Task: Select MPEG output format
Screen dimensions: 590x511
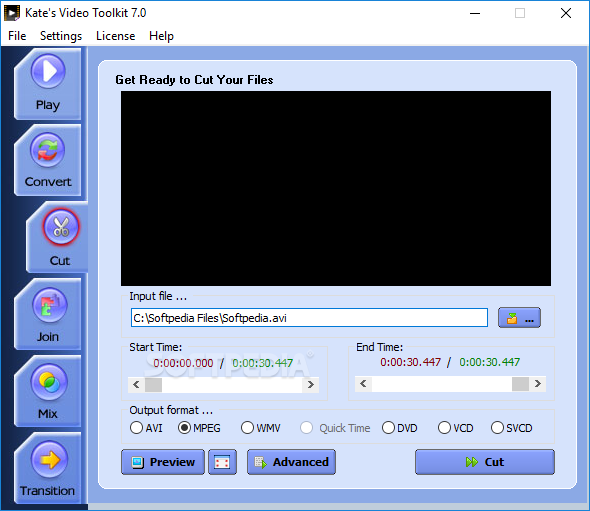Action: pos(199,428)
